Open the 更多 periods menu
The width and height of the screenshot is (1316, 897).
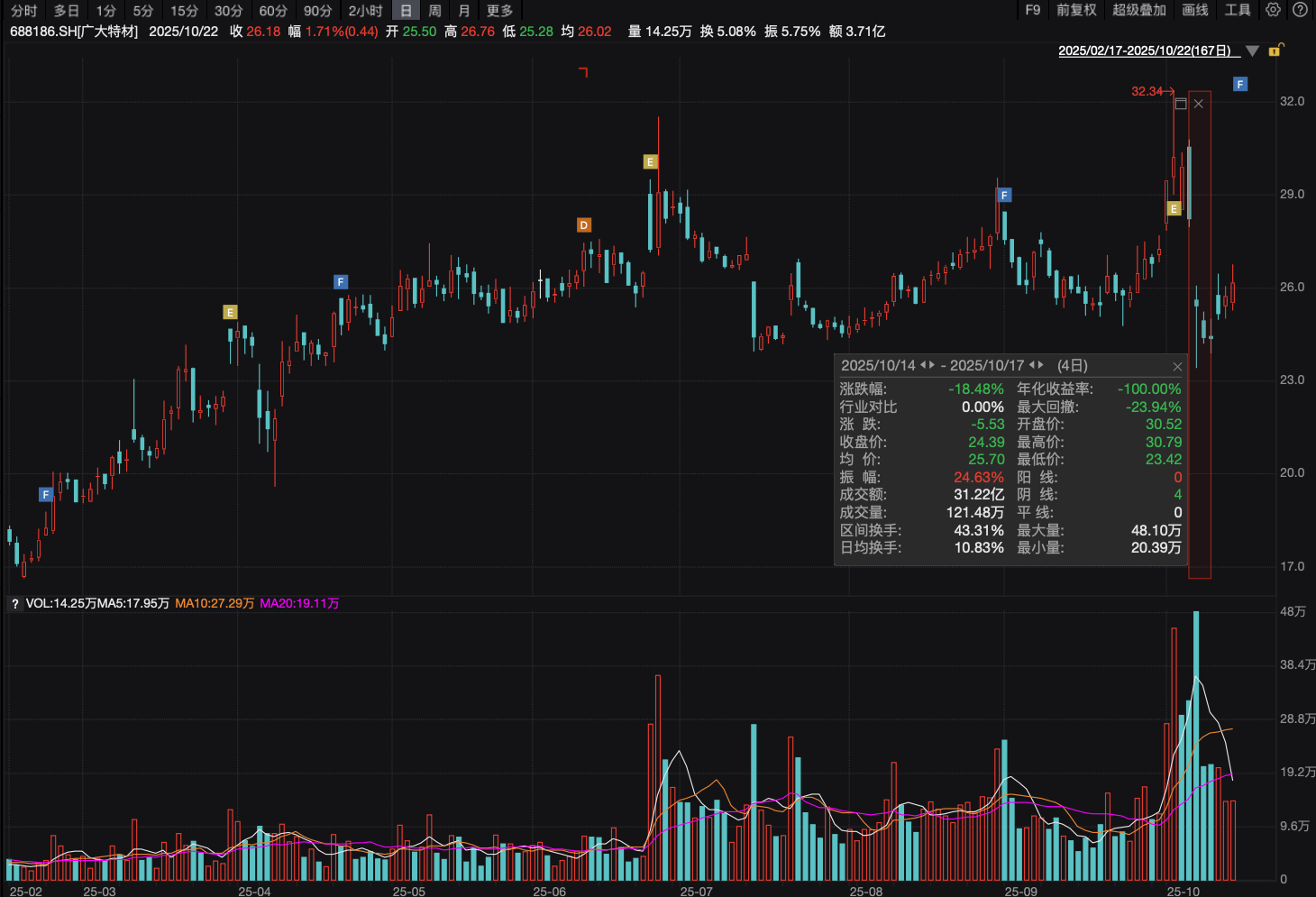pyautogui.click(x=499, y=11)
